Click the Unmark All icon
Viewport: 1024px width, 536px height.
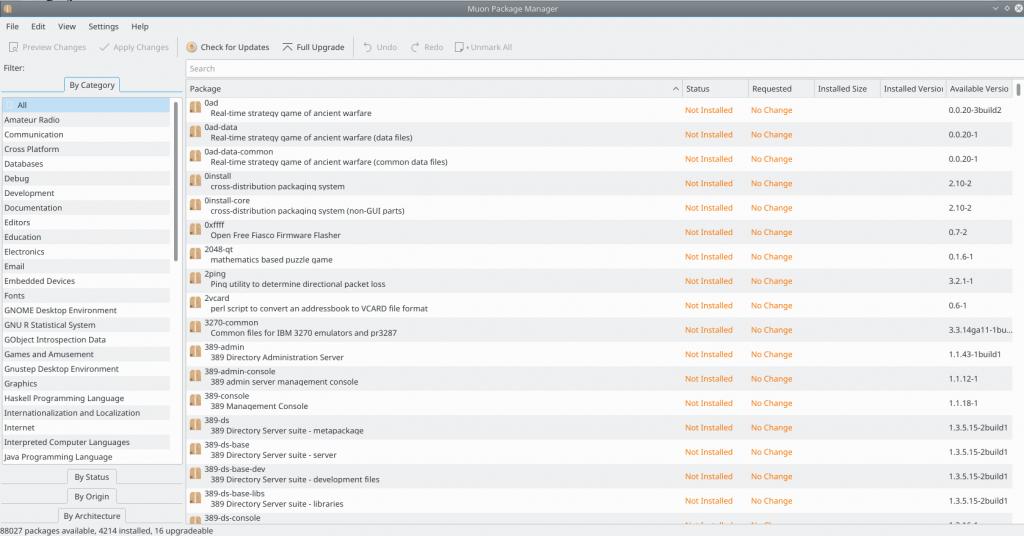click(x=460, y=47)
